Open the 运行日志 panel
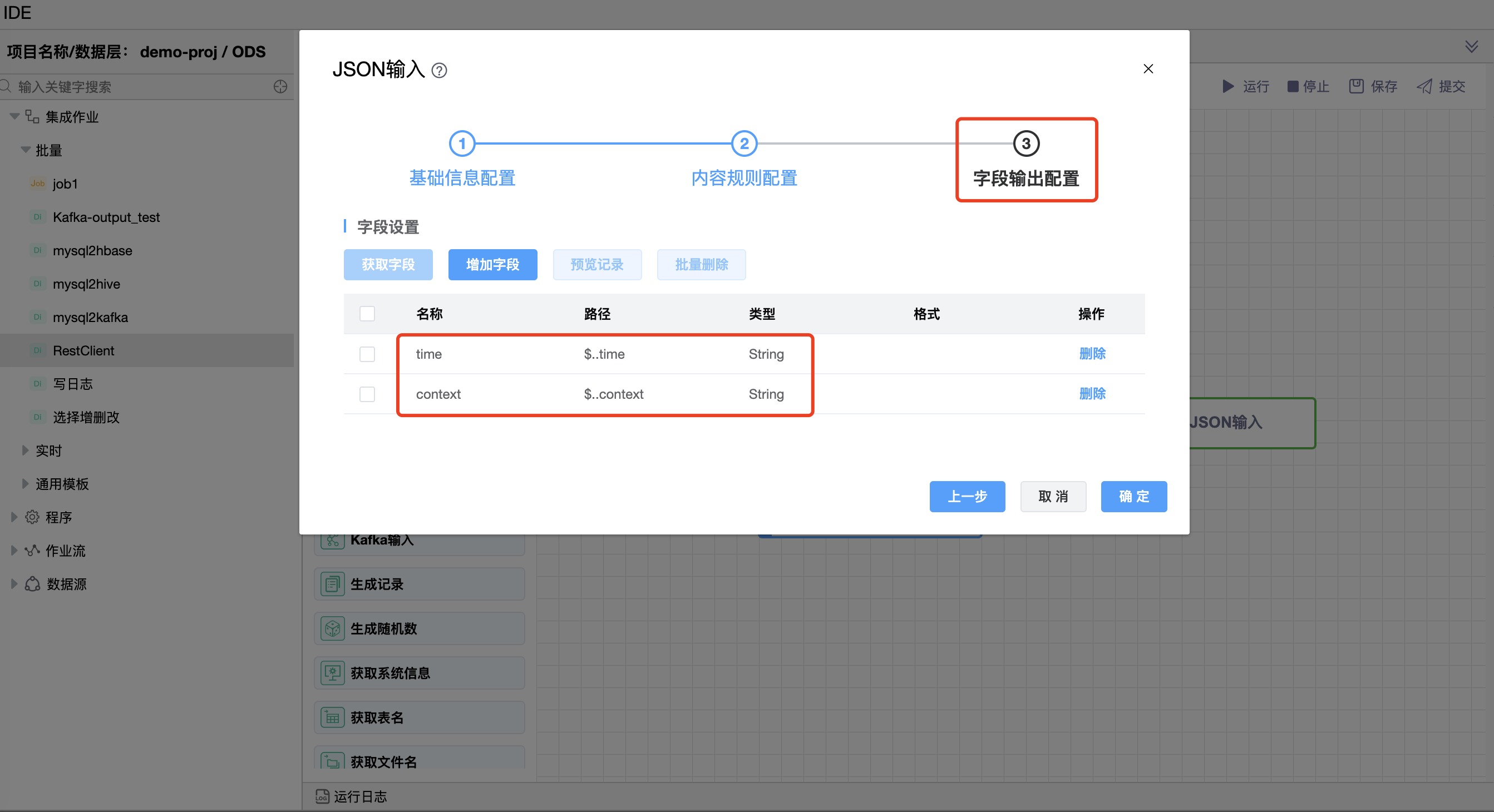This screenshot has width=1494, height=812. 359,796
